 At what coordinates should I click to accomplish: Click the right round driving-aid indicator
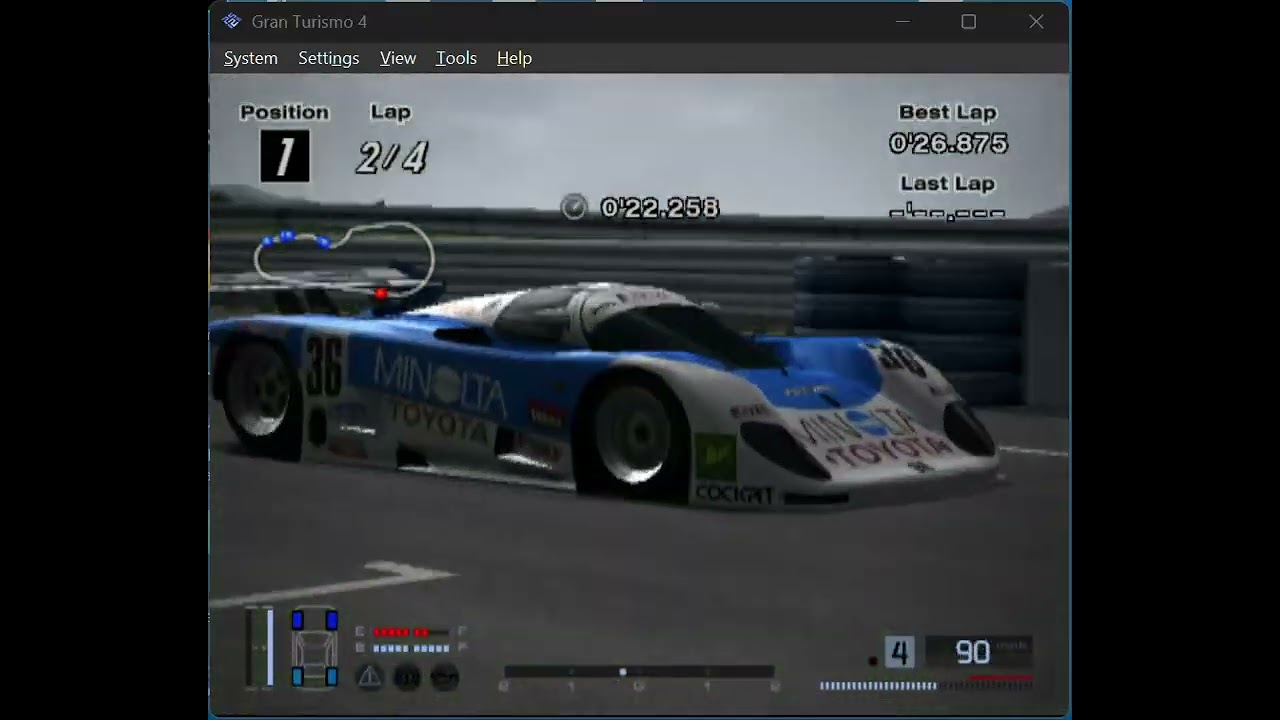pos(444,677)
